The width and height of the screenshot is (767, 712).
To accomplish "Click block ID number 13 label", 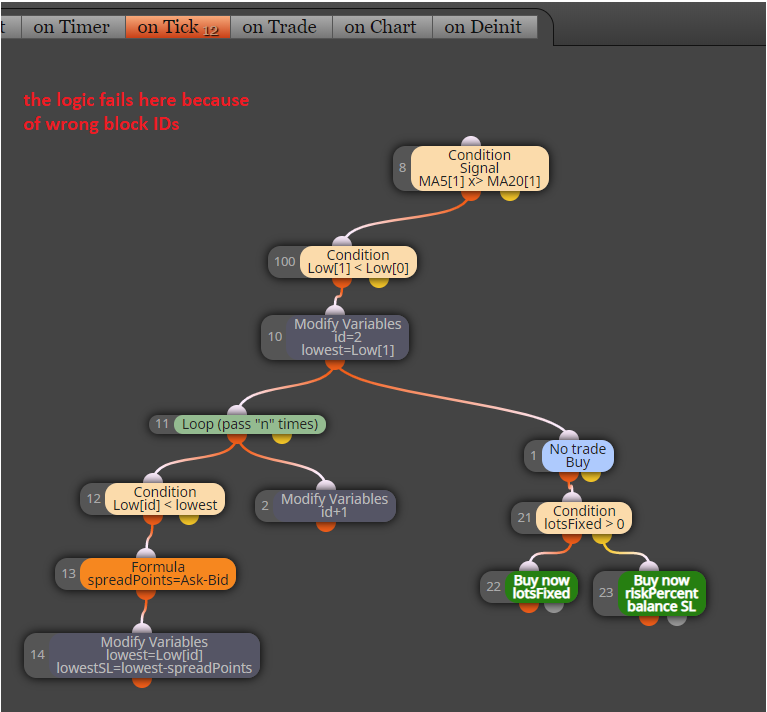I will pyautogui.click(x=68, y=573).
